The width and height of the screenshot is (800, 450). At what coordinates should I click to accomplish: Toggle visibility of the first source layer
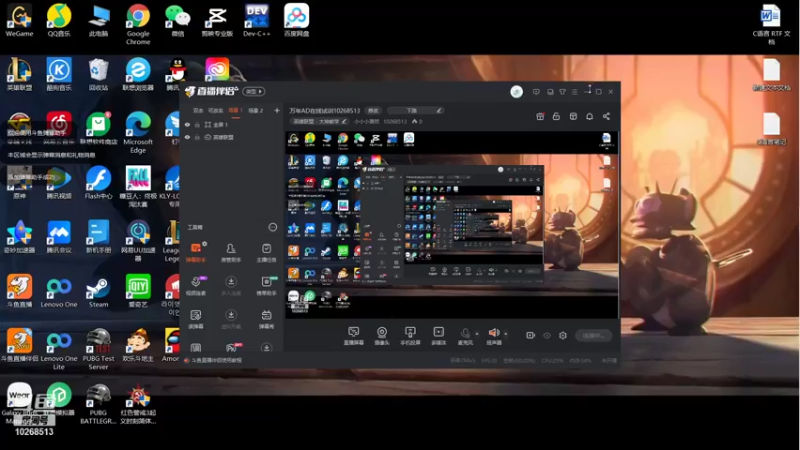point(187,124)
